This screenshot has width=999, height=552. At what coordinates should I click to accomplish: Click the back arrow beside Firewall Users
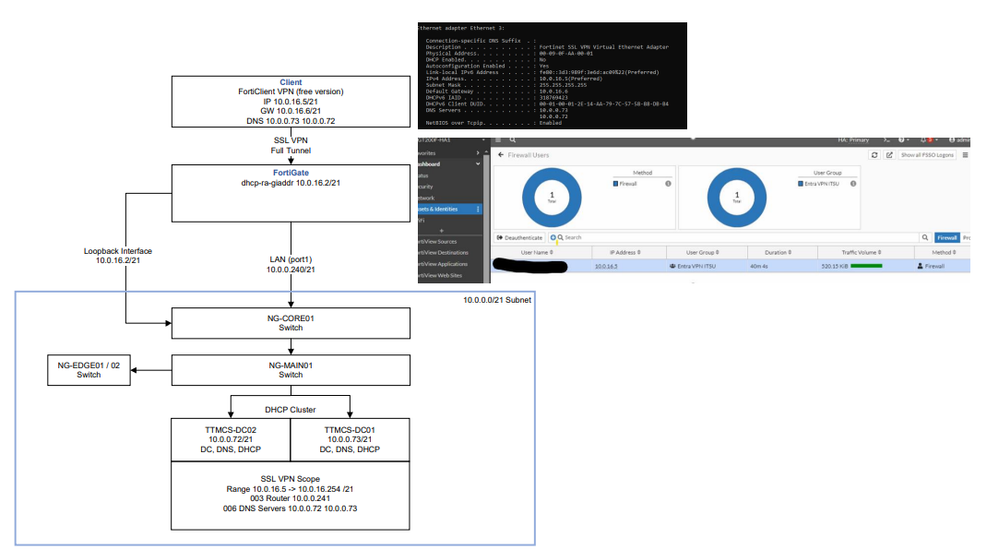click(x=501, y=155)
